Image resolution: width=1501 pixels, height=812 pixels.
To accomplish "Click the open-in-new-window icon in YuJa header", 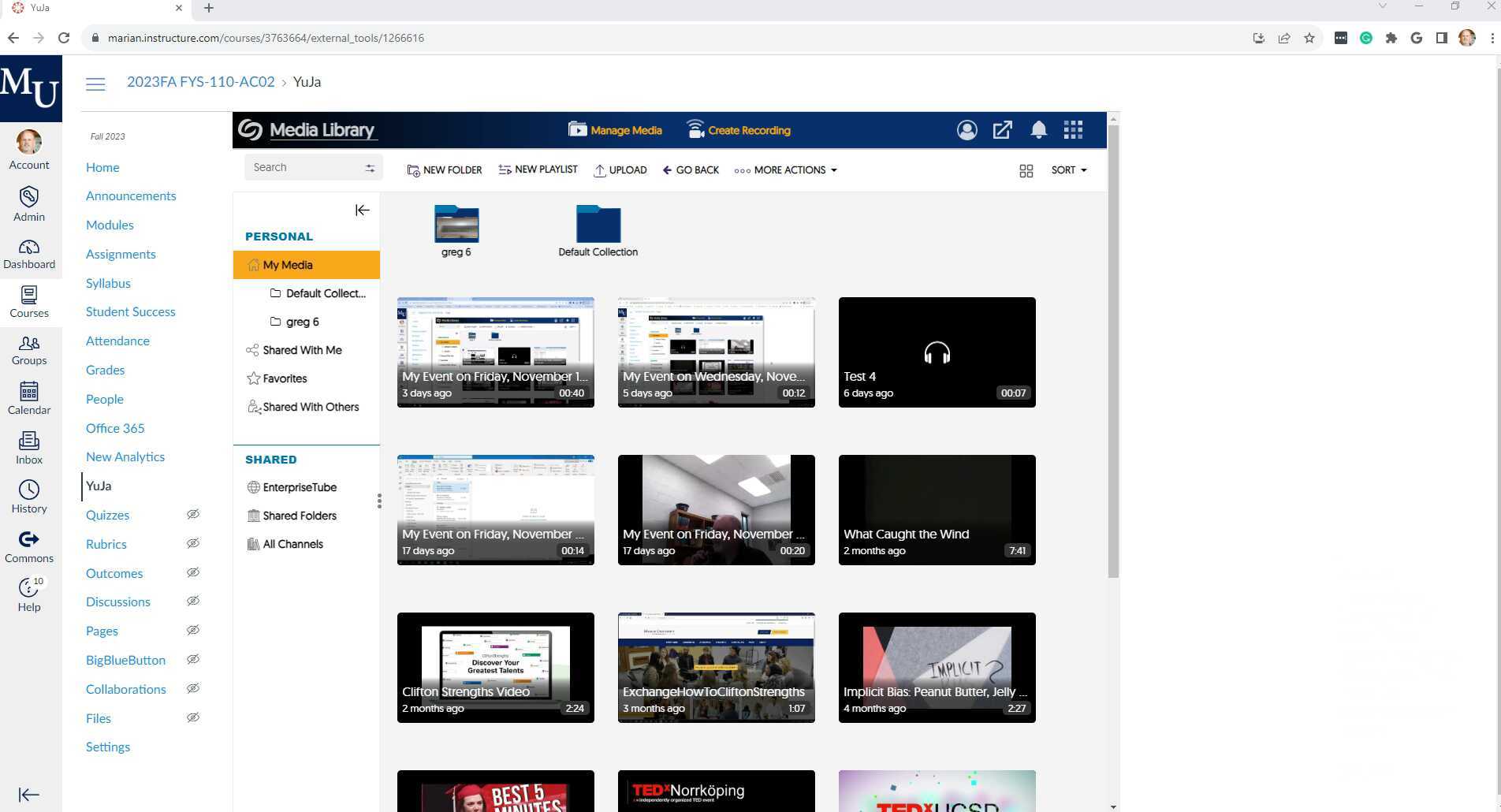I will [x=1003, y=130].
